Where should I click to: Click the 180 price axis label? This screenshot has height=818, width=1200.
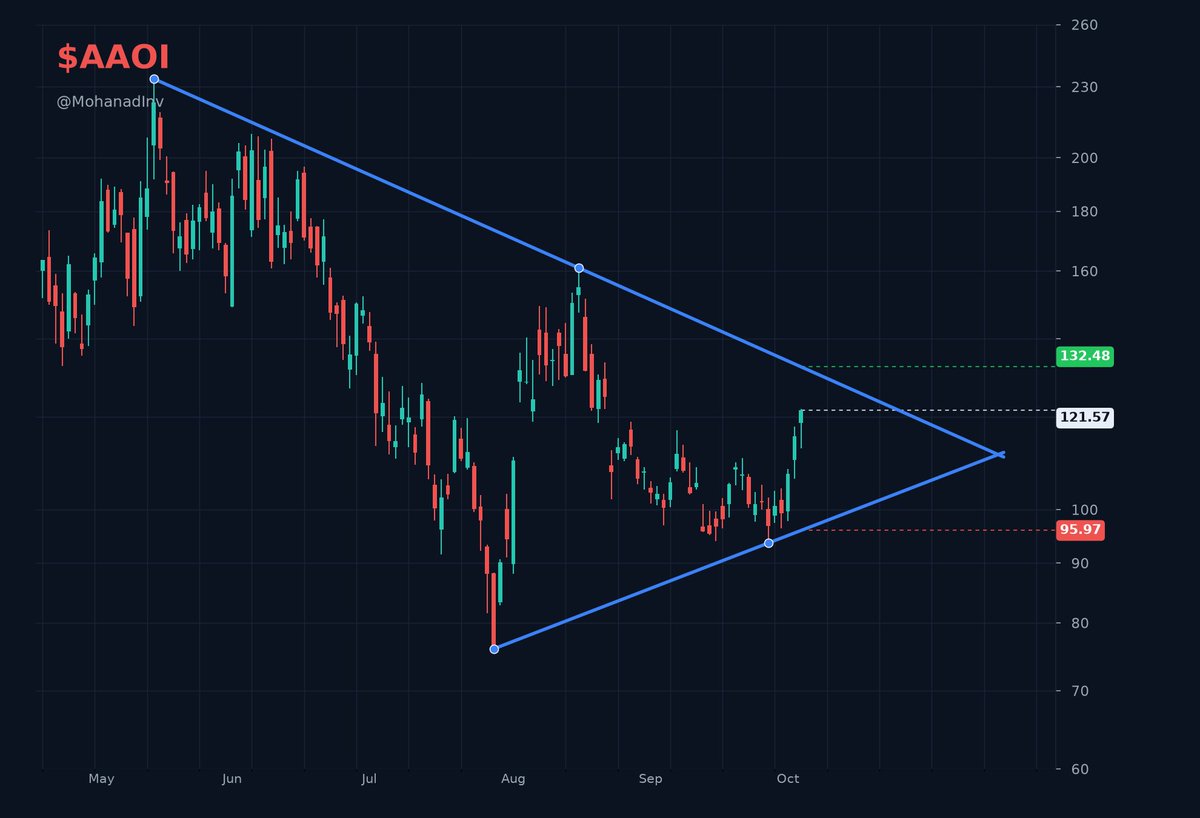(1085, 212)
